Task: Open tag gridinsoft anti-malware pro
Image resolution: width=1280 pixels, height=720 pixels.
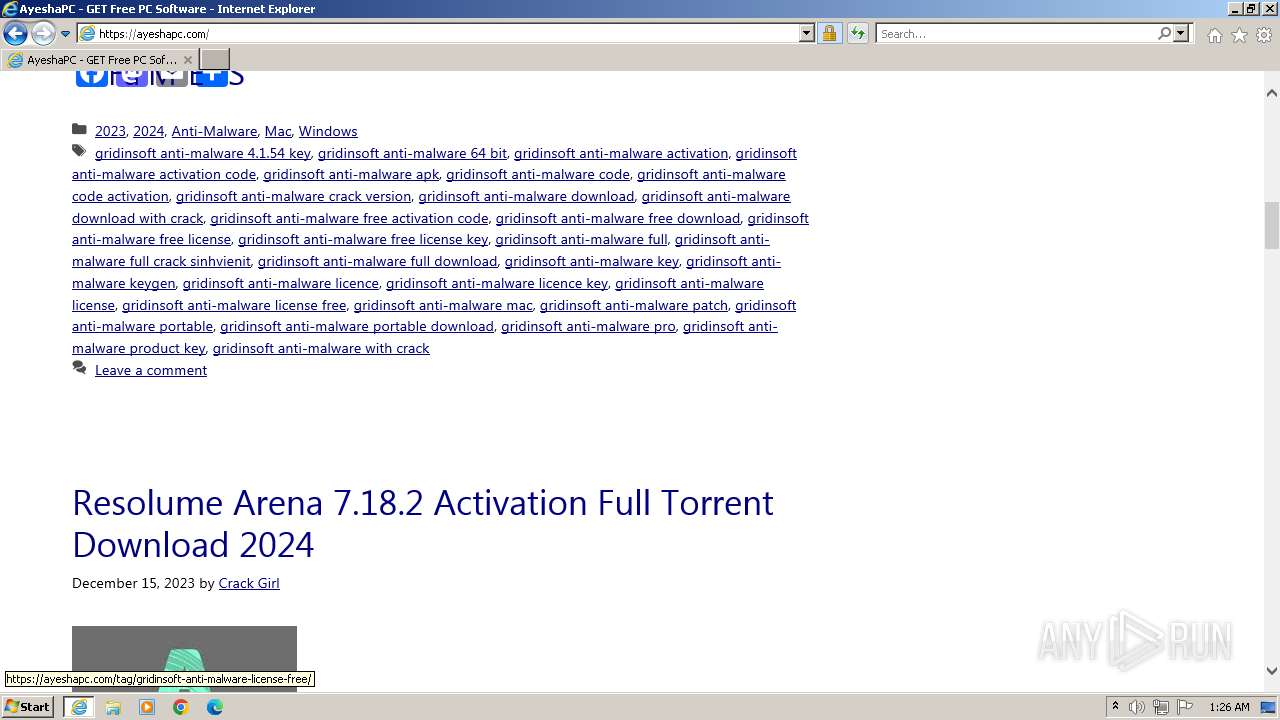Action: [588, 326]
